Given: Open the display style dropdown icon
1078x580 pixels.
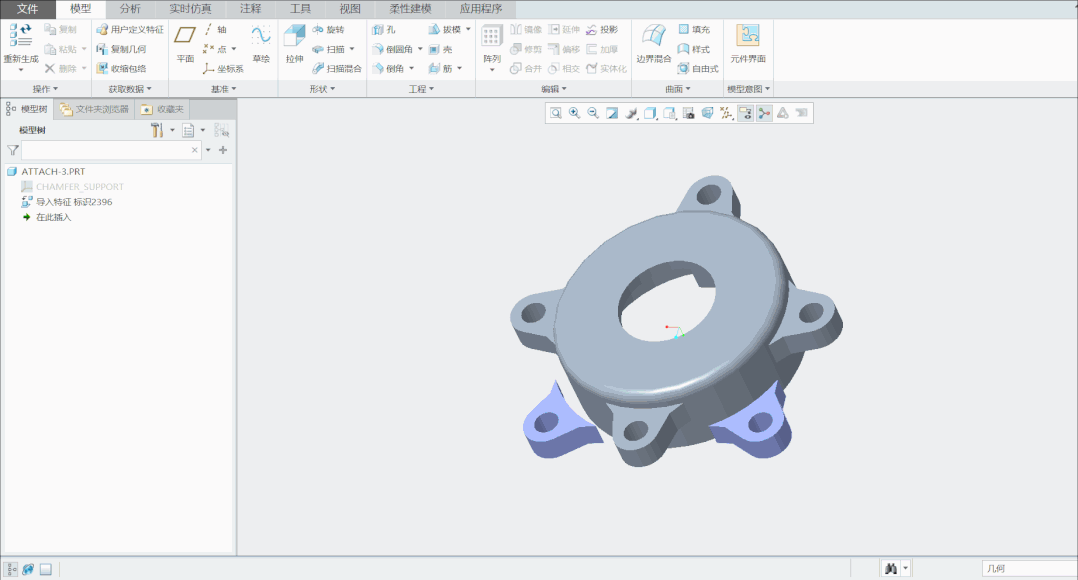Looking at the screenshot, I should pos(650,113).
